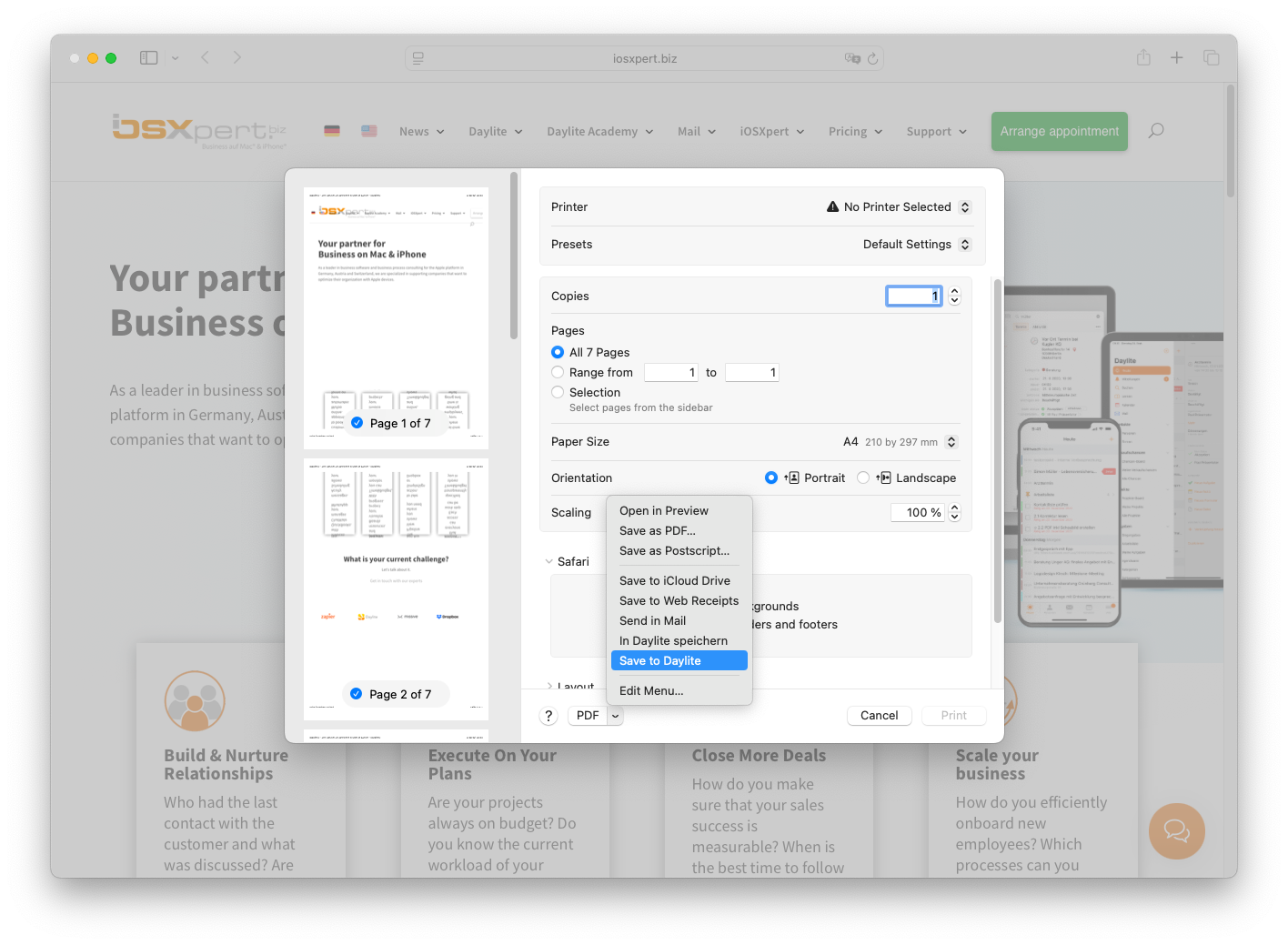Open a new tab with plus icon
This screenshot has width=1288, height=945.
pos(1176,57)
